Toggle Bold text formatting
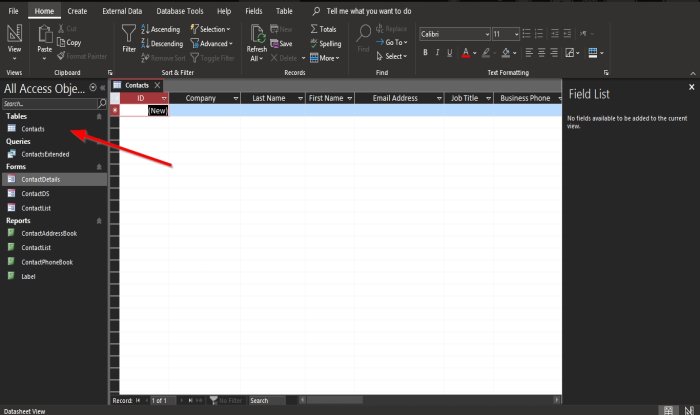 pyautogui.click(x=425, y=53)
